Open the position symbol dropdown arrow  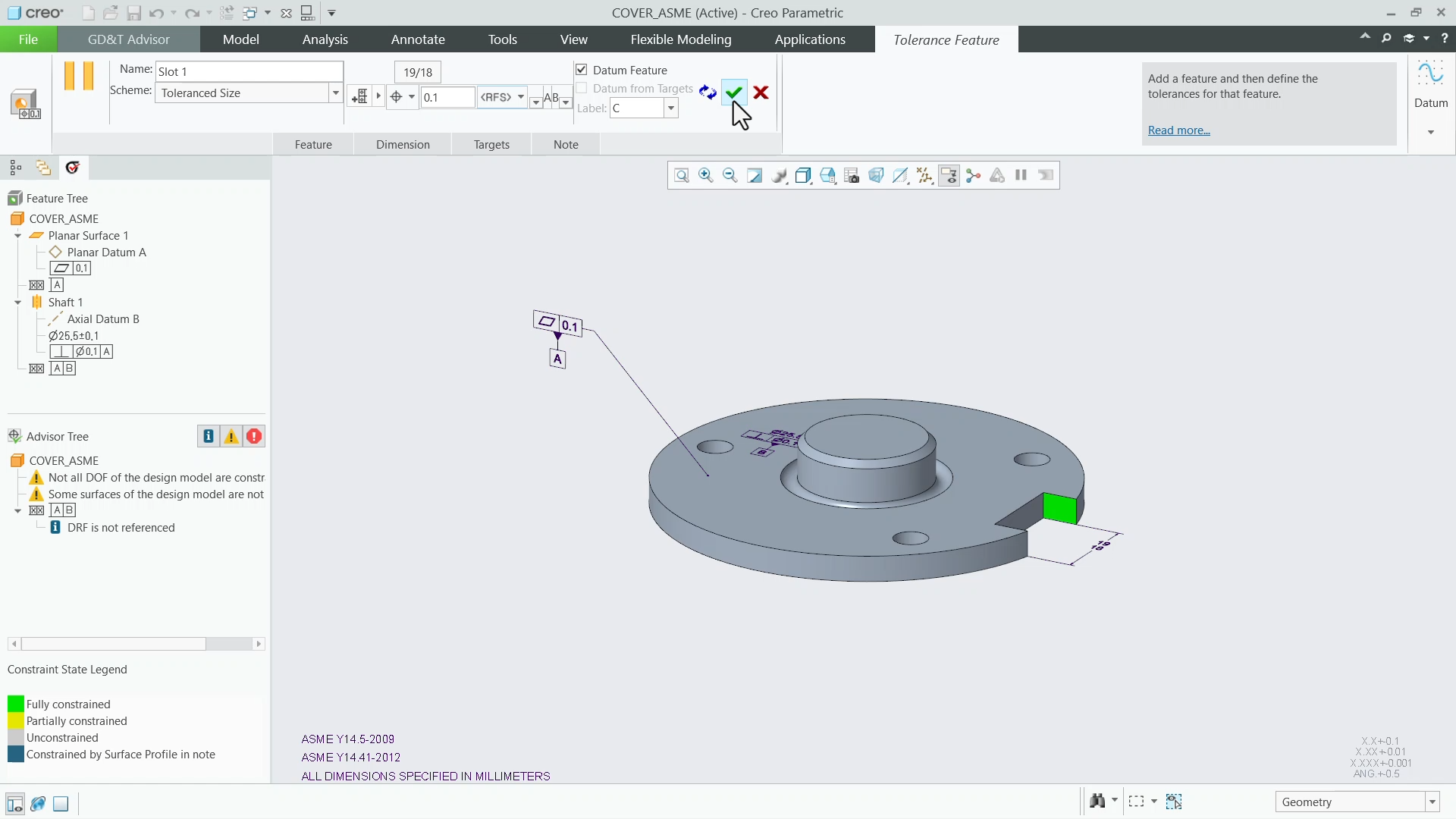pyautogui.click(x=411, y=97)
